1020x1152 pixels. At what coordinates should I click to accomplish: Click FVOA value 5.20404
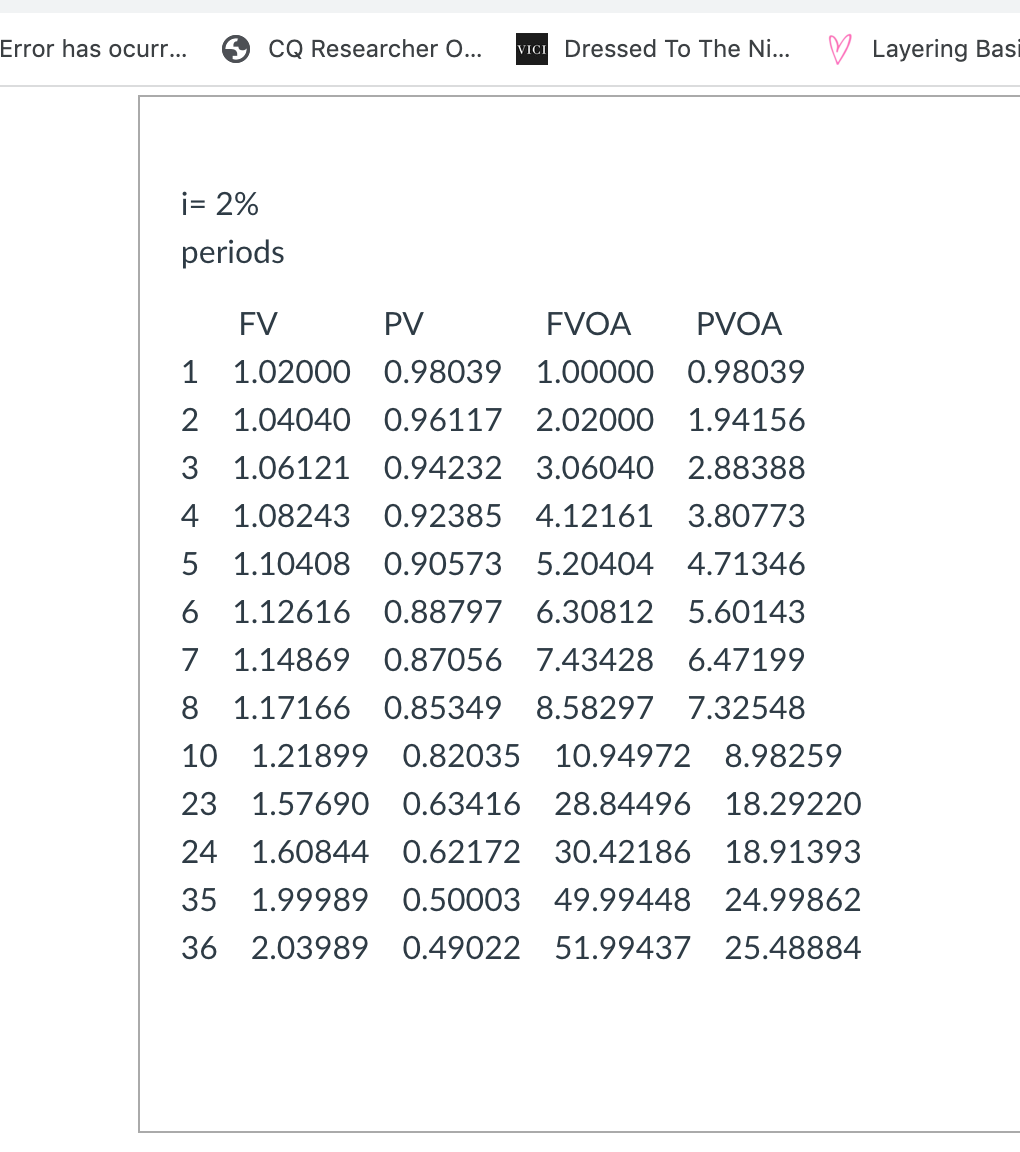tap(595, 564)
